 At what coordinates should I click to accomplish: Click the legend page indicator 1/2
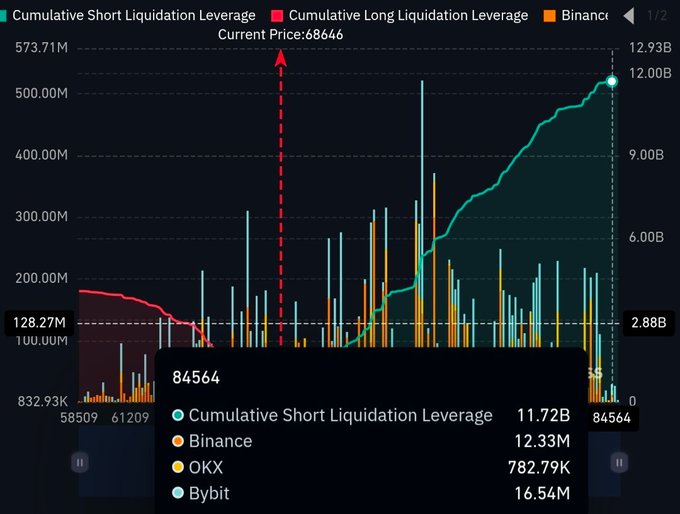pyautogui.click(x=656, y=16)
